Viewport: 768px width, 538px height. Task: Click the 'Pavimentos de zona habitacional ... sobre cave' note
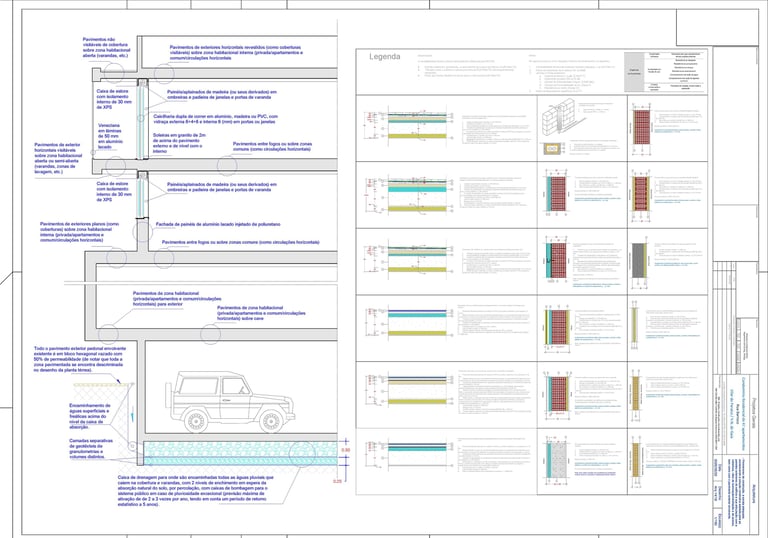(x=262, y=313)
